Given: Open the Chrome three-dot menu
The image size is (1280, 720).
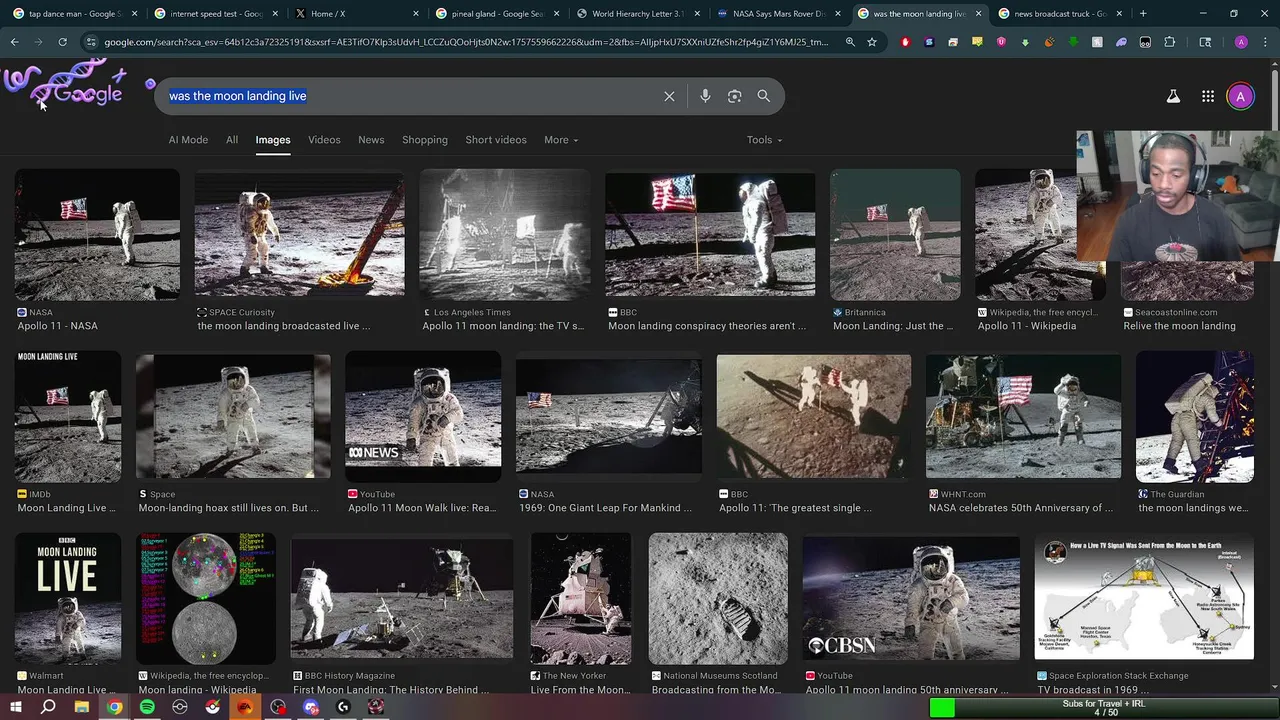Looking at the screenshot, I should pyautogui.click(x=1265, y=42).
